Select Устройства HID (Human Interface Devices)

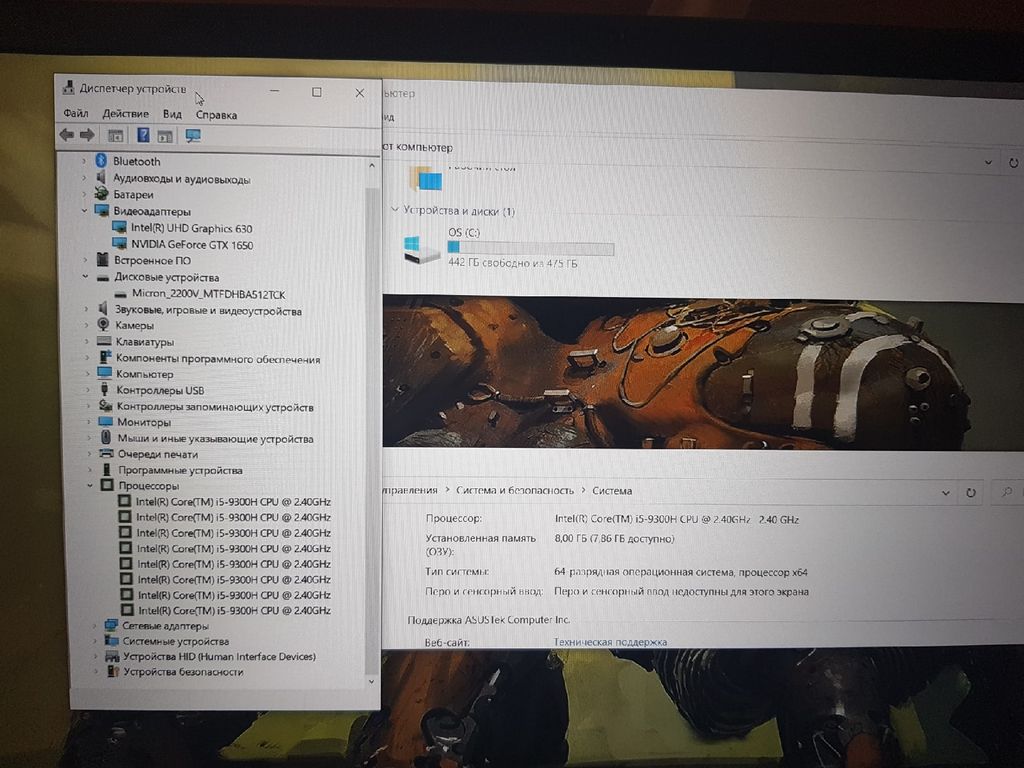[x=219, y=656]
